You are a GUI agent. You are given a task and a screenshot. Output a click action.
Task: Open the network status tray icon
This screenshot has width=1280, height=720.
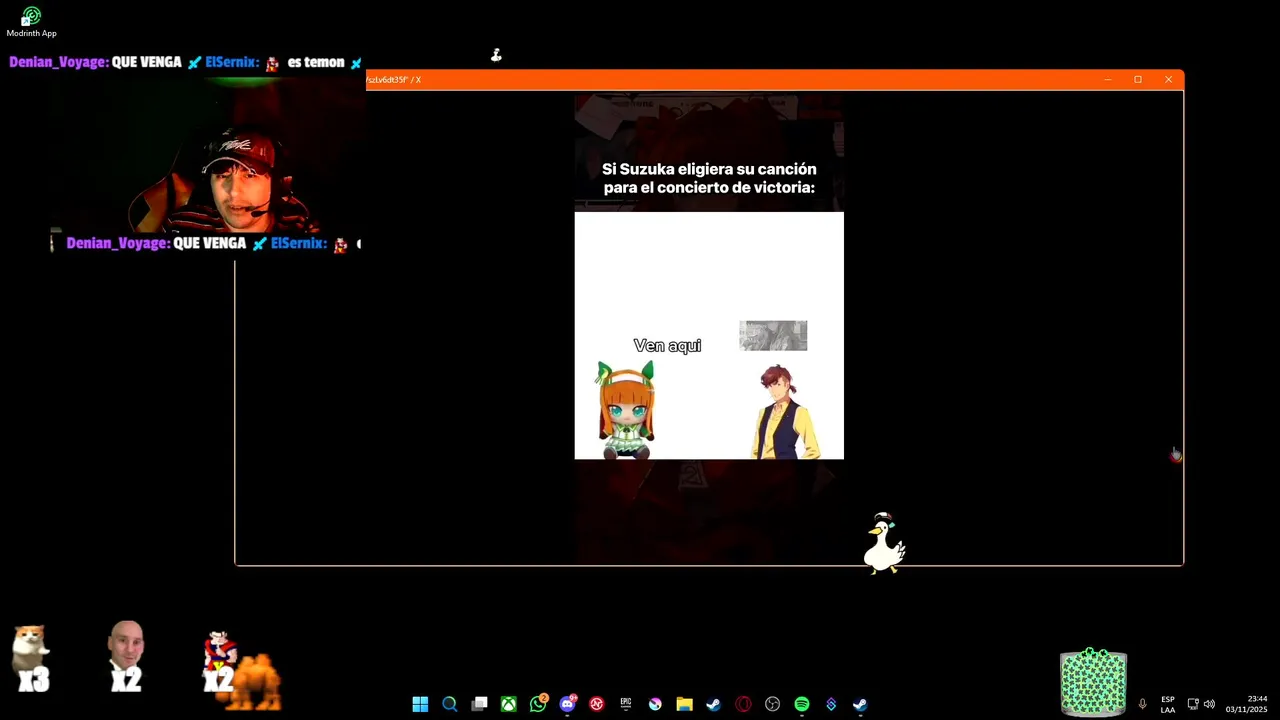click(x=1193, y=704)
